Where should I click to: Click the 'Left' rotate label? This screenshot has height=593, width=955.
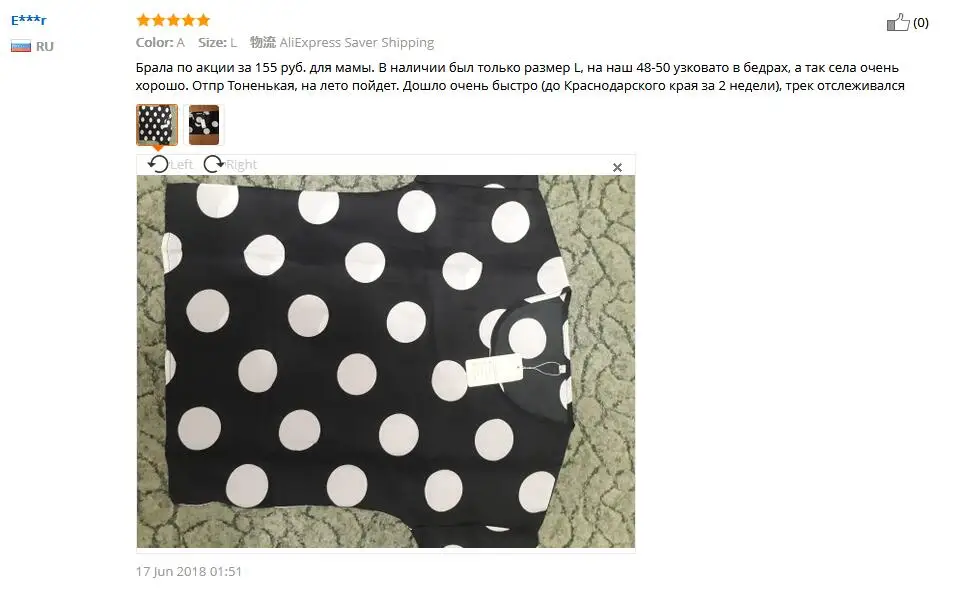[x=181, y=164]
